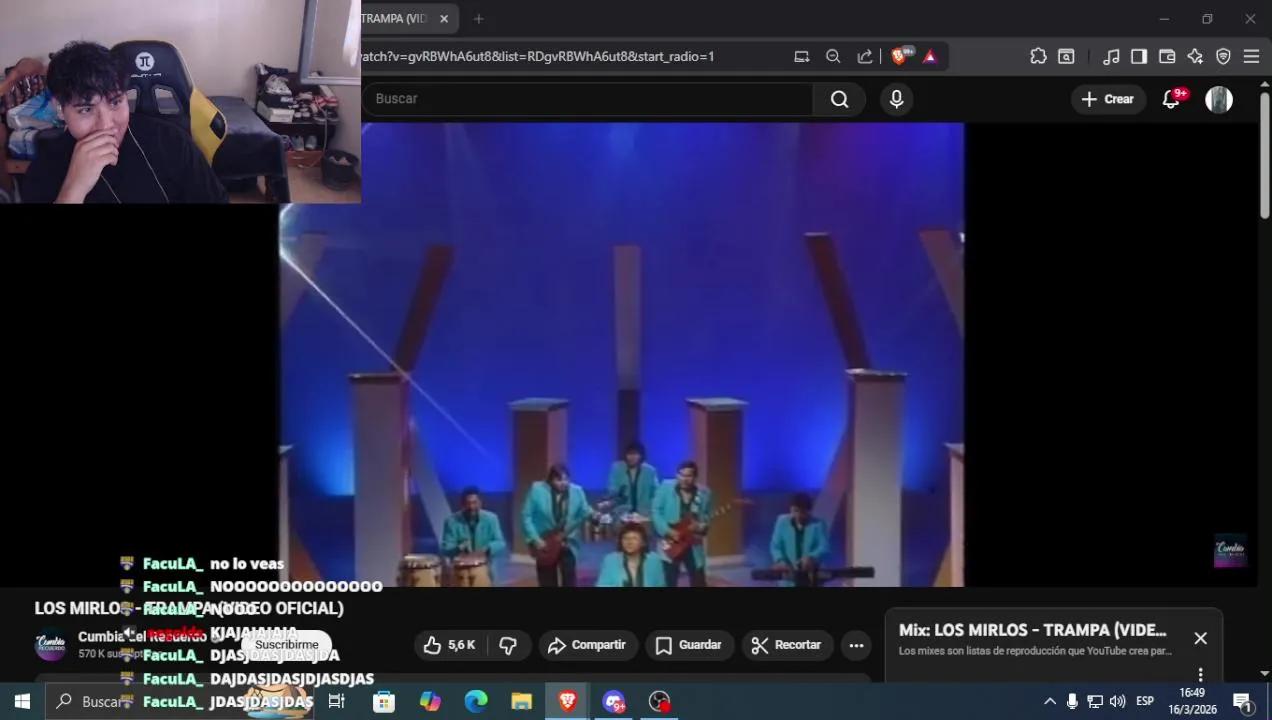
Task: Open Microsoft Store from taskbar
Action: point(384,701)
